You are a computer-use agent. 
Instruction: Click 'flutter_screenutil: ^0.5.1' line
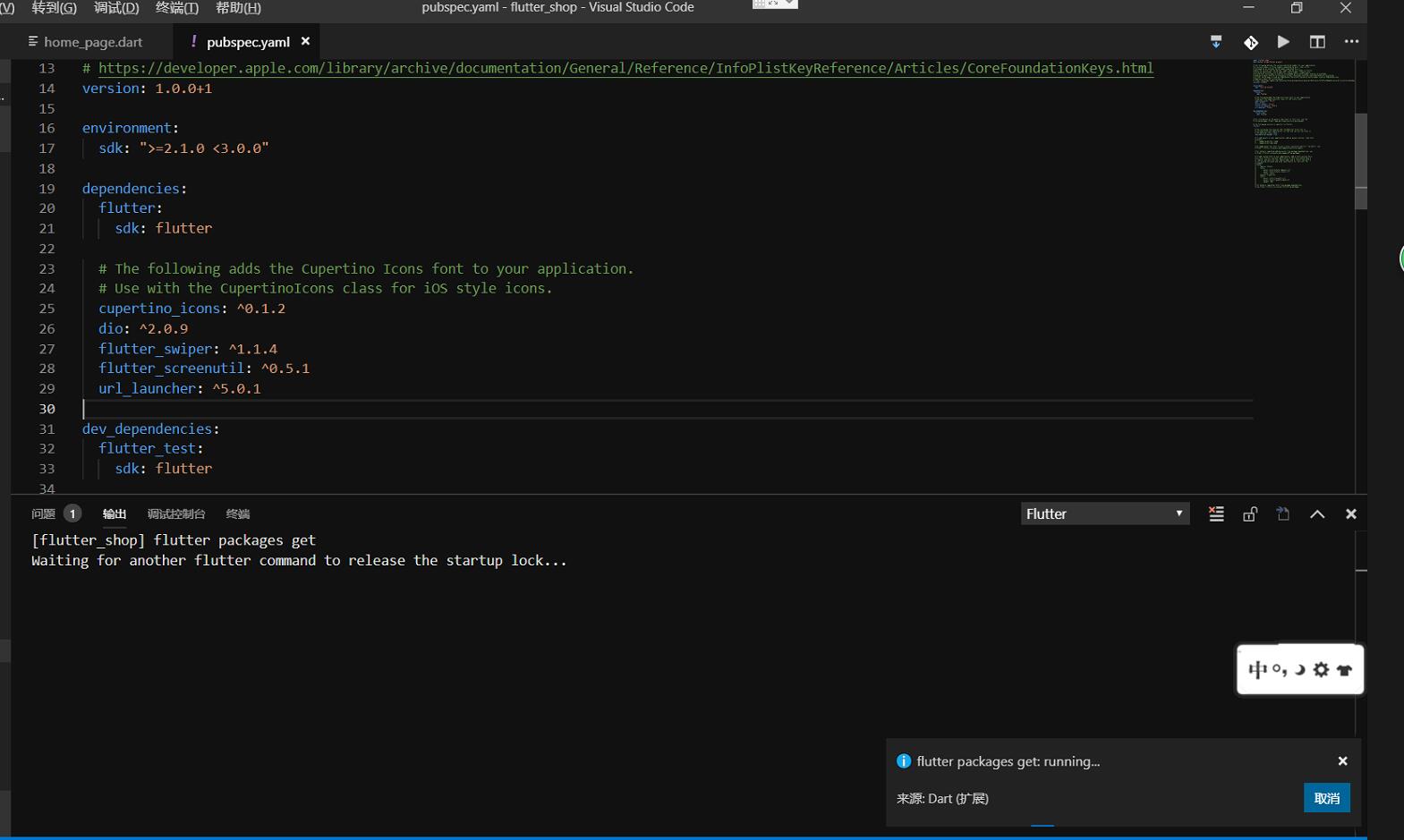(204, 369)
